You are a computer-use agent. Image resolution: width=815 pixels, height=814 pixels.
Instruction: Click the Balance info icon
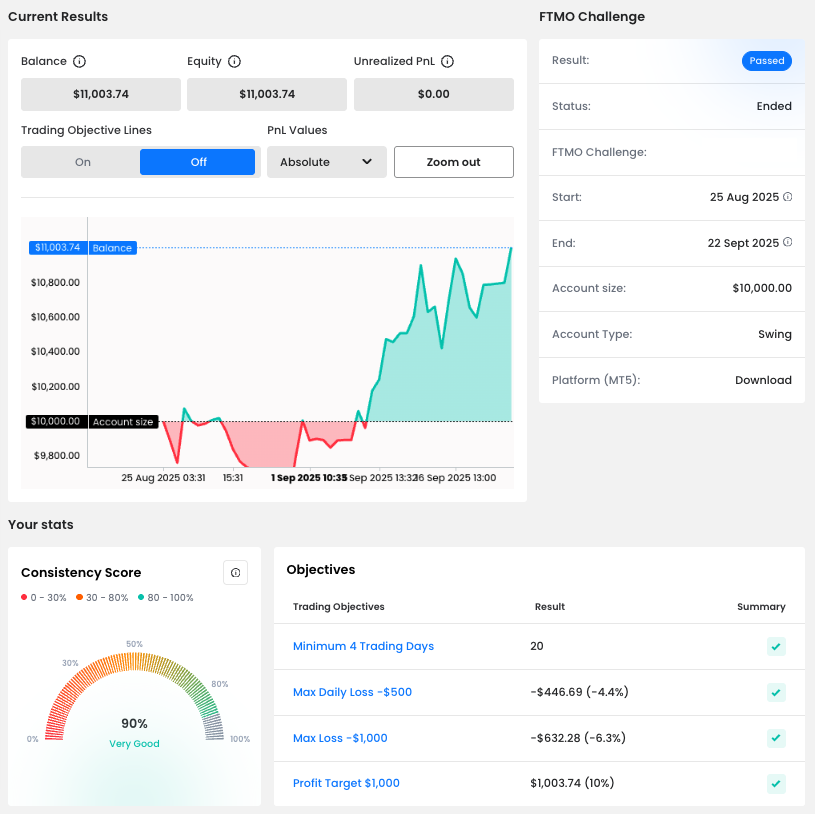[80, 62]
